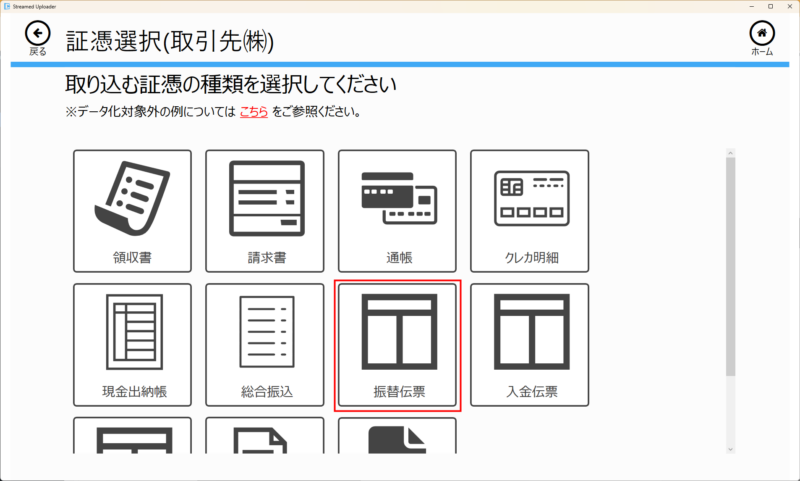
Task: Select the 領収書 receipt tile
Action: [132, 211]
